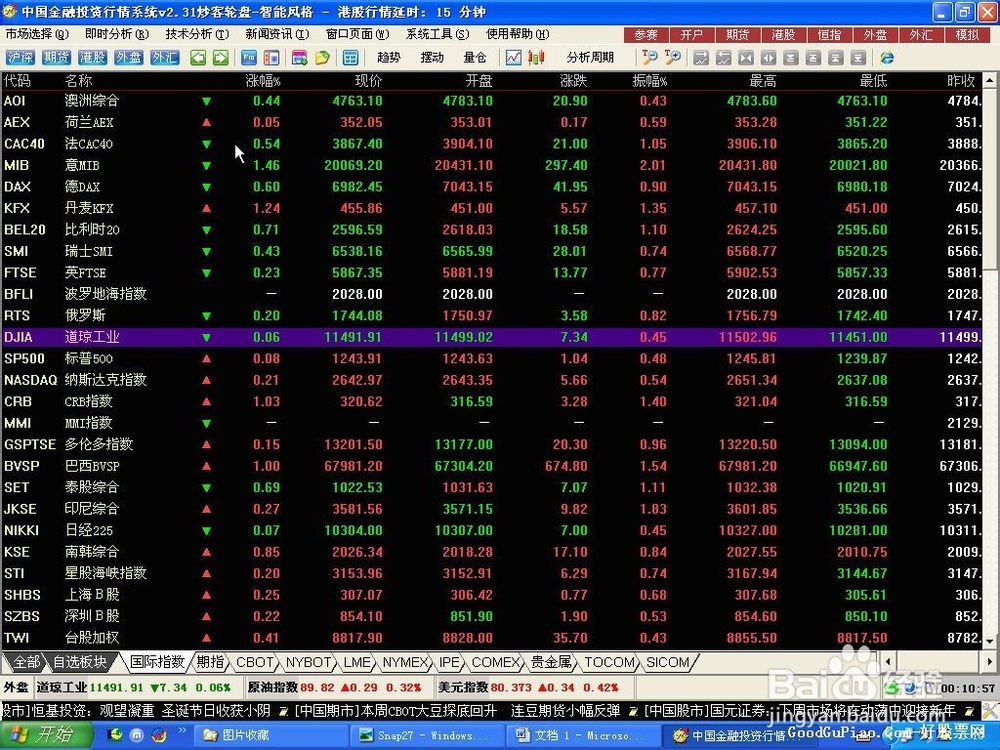Select the SP500 标普500 row
Image resolution: width=1000 pixels, height=750 pixels.
coord(491,358)
